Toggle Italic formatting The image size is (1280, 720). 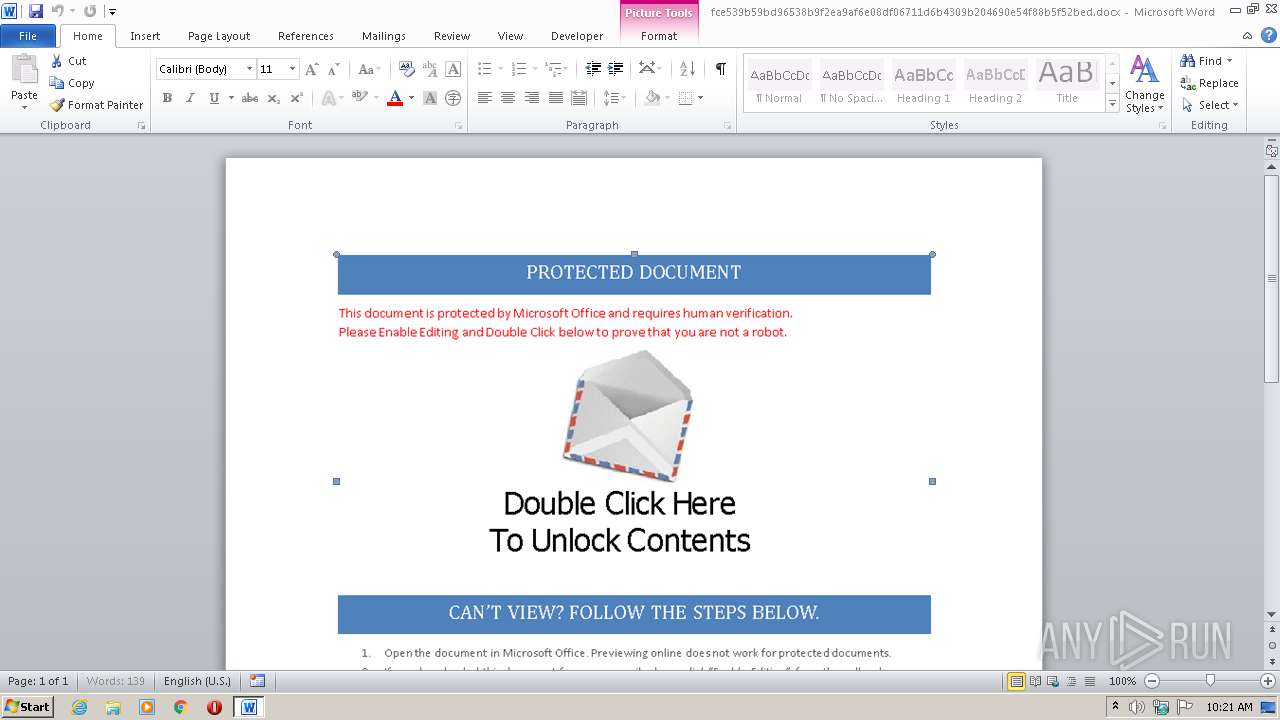point(190,98)
